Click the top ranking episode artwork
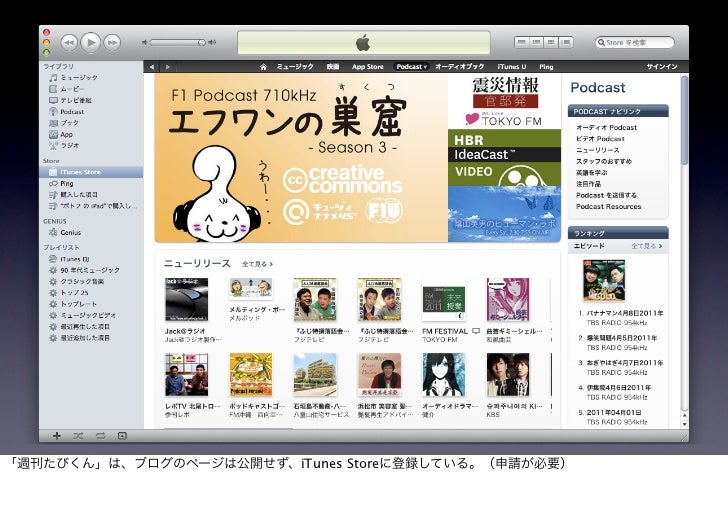 604,281
